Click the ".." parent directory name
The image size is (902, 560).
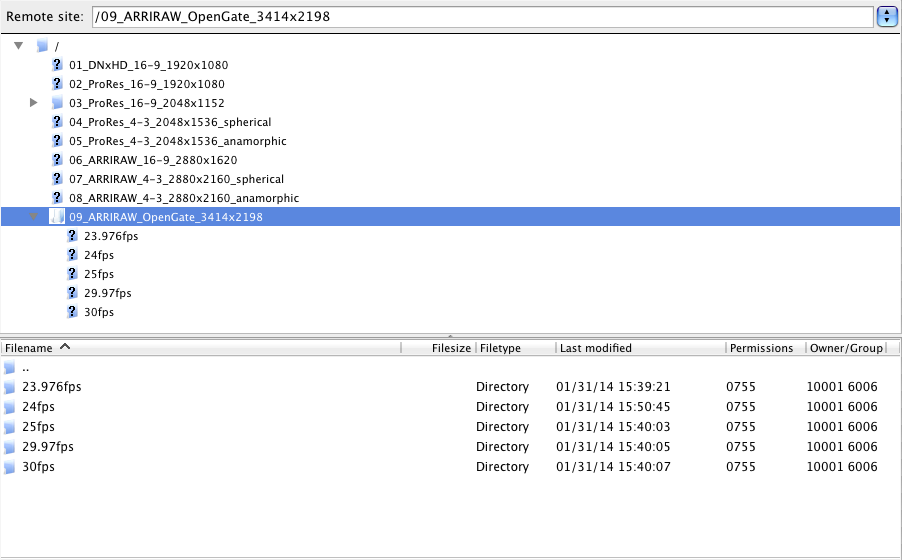26,369
